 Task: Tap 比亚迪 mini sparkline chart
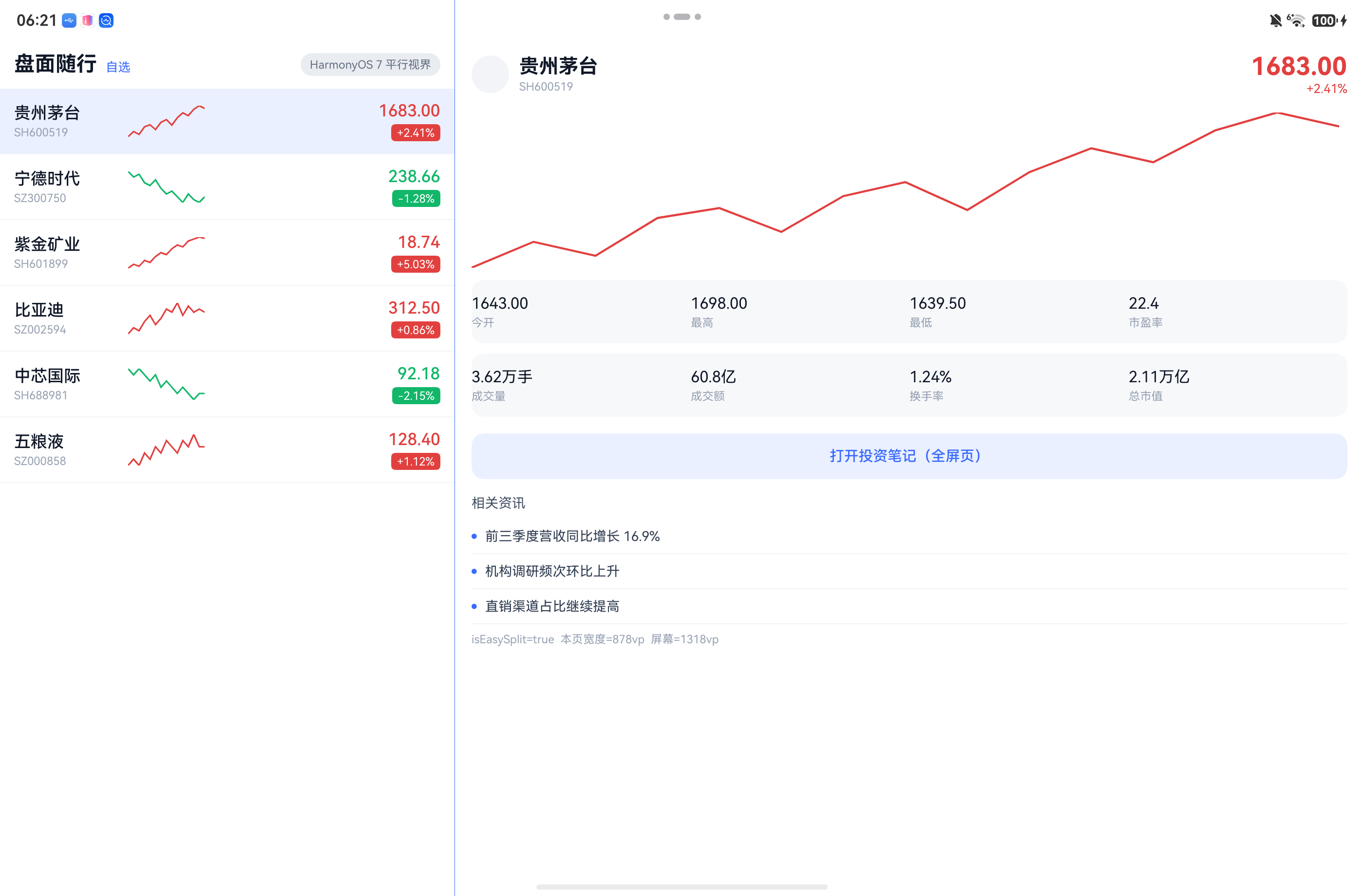click(166, 318)
